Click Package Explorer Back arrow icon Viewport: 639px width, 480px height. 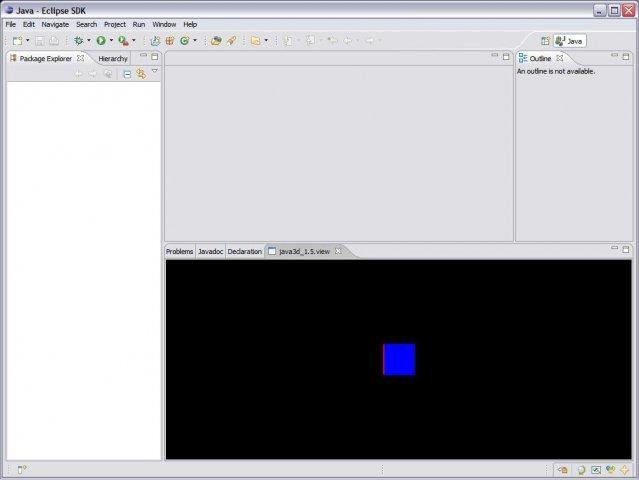(78, 74)
